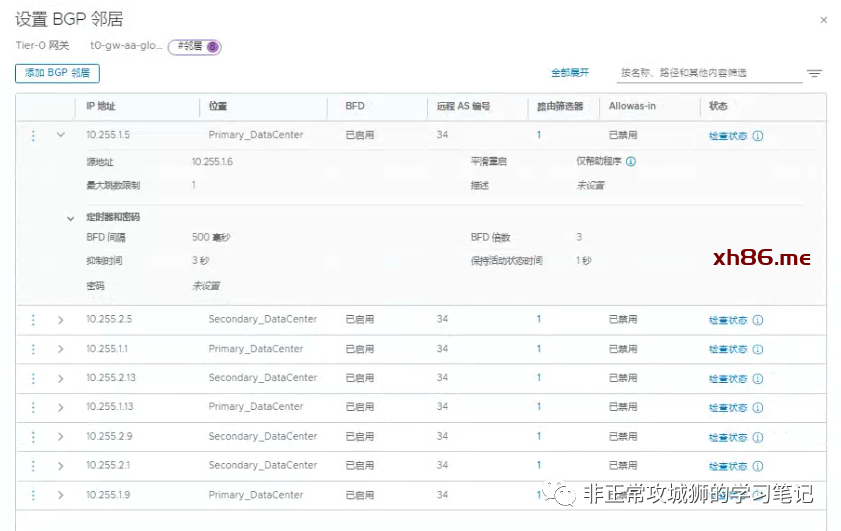The height and width of the screenshot is (531, 841).
Task: Click info icon next to 10.255.1.5 status
Action: [x=757, y=136]
